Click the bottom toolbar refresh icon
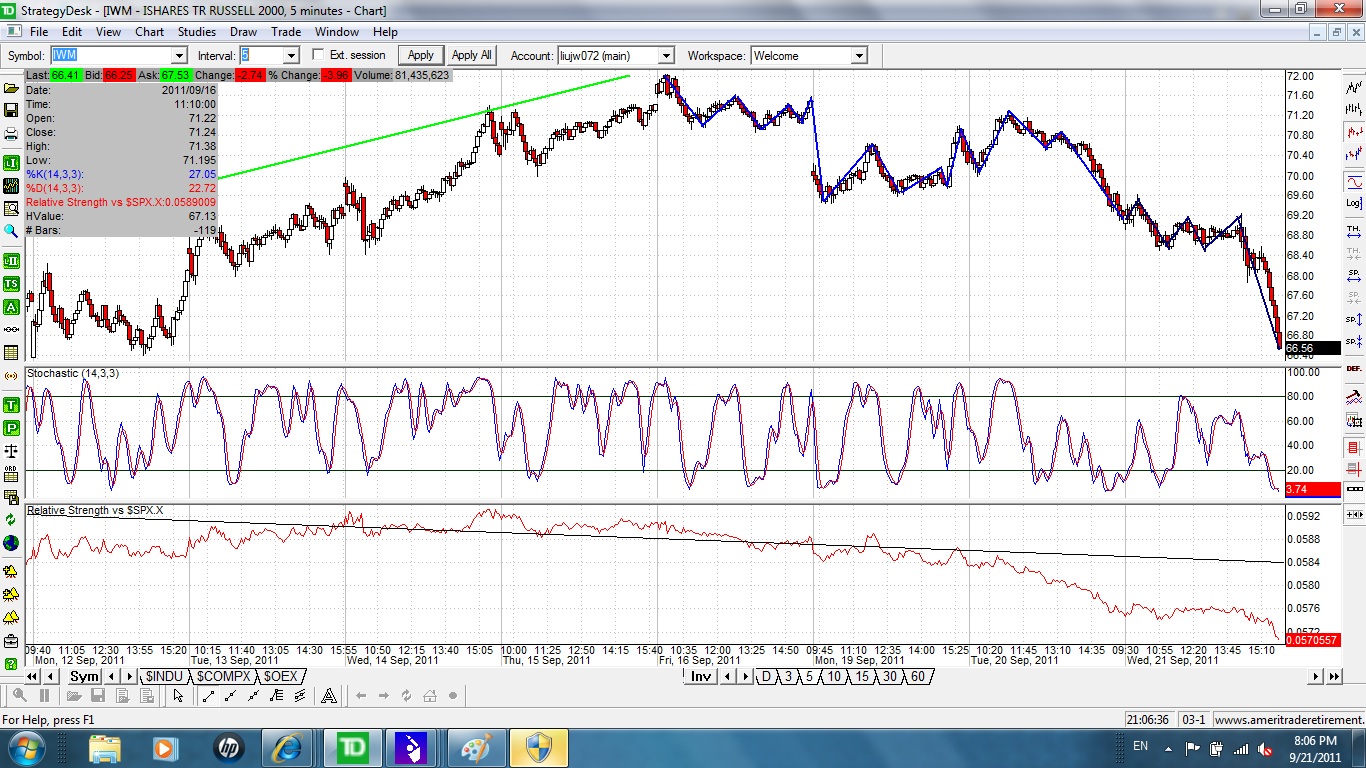The image size is (1366, 768). (x=406, y=696)
